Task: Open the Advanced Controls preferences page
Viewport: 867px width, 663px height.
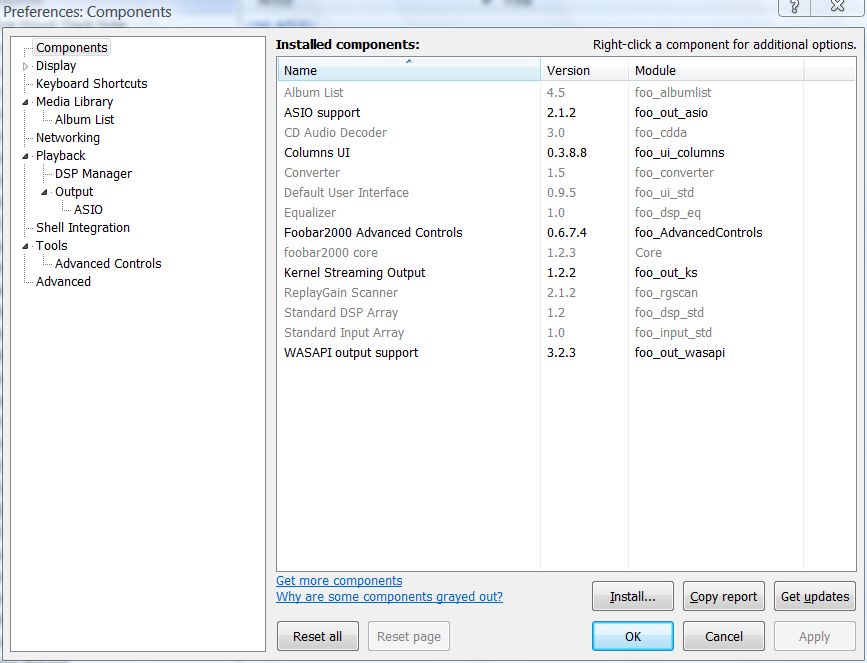Action: pos(108,264)
